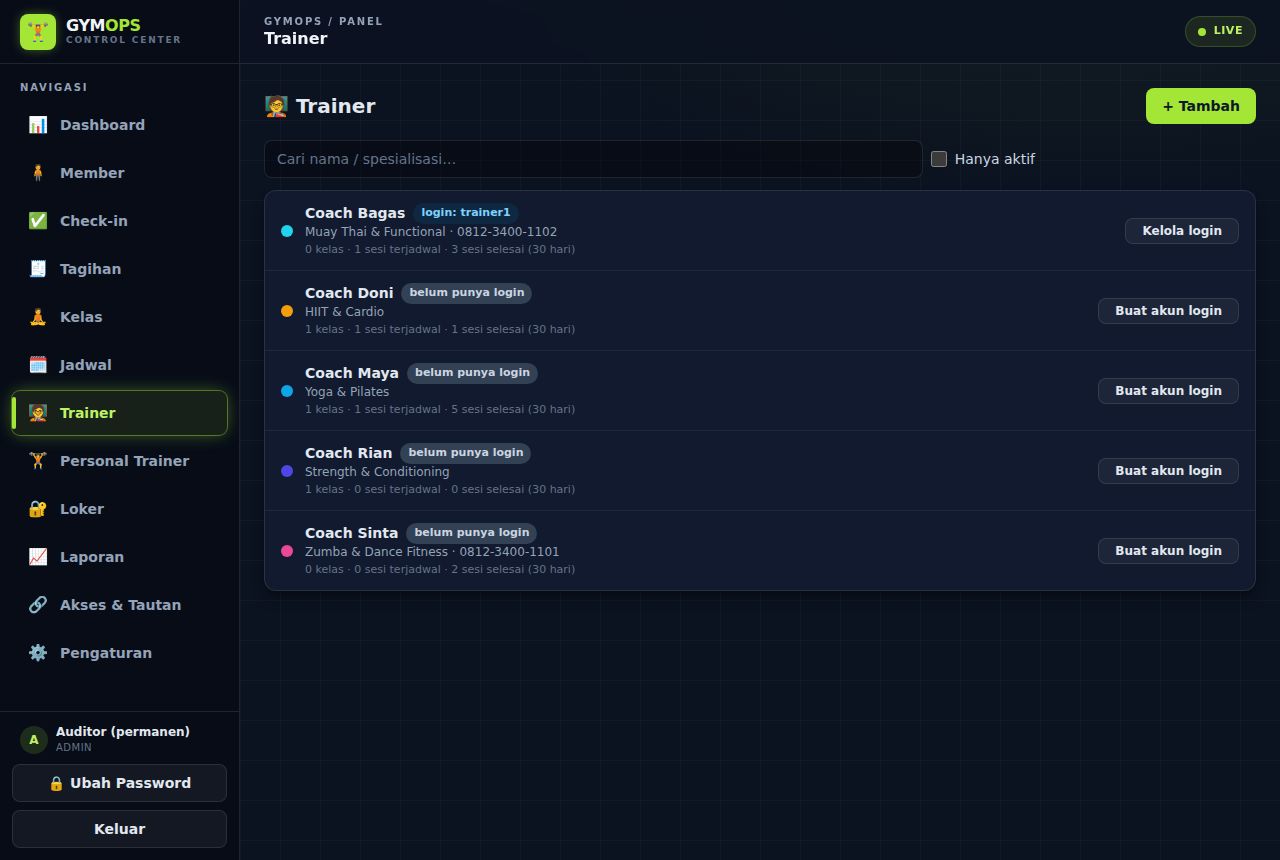The width and height of the screenshot is (1280, 860).
Task: Click the Laporan chart trend icon
Action: click(x=38, y=557)
